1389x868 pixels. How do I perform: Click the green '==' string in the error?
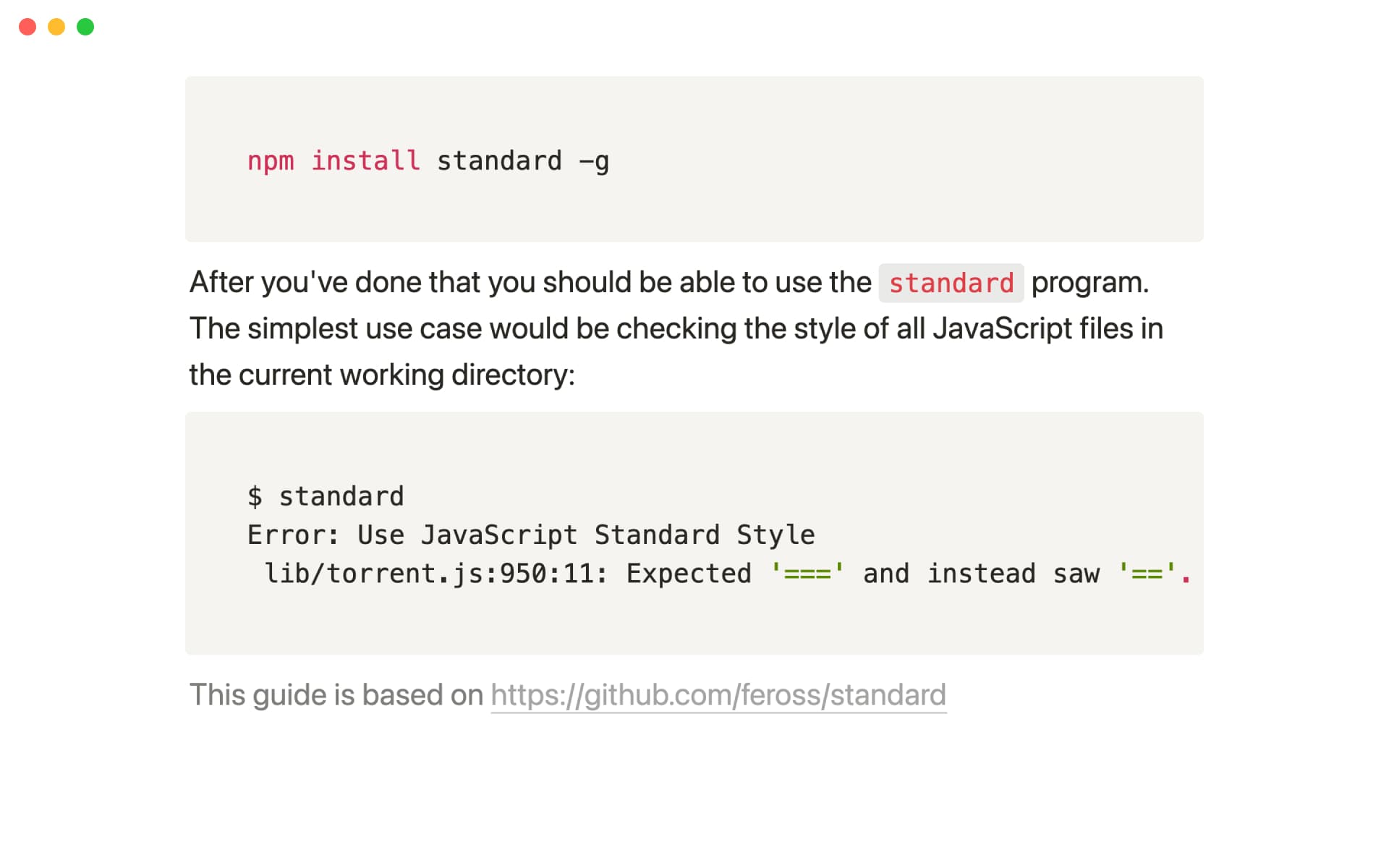(x=1147, y=574)
